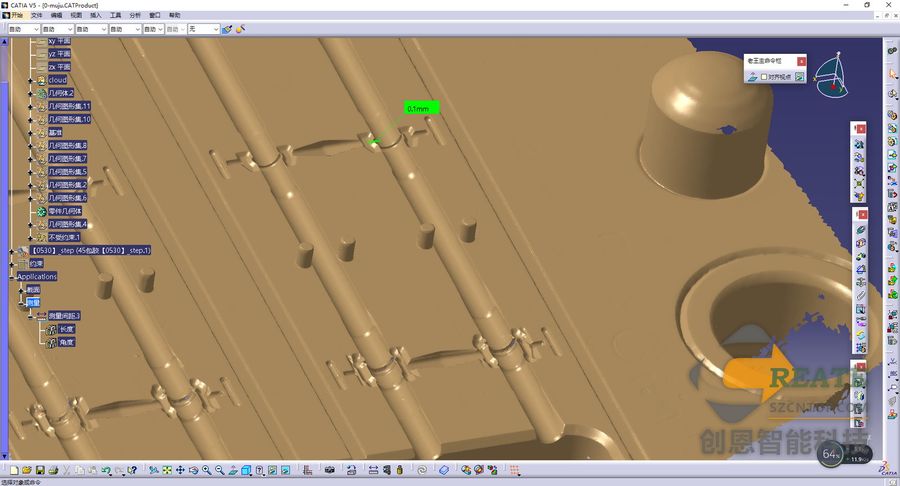Screen dimensions: 900x486
Task: Close the upper floating vertical toolbar
Action: coord(862,129)
